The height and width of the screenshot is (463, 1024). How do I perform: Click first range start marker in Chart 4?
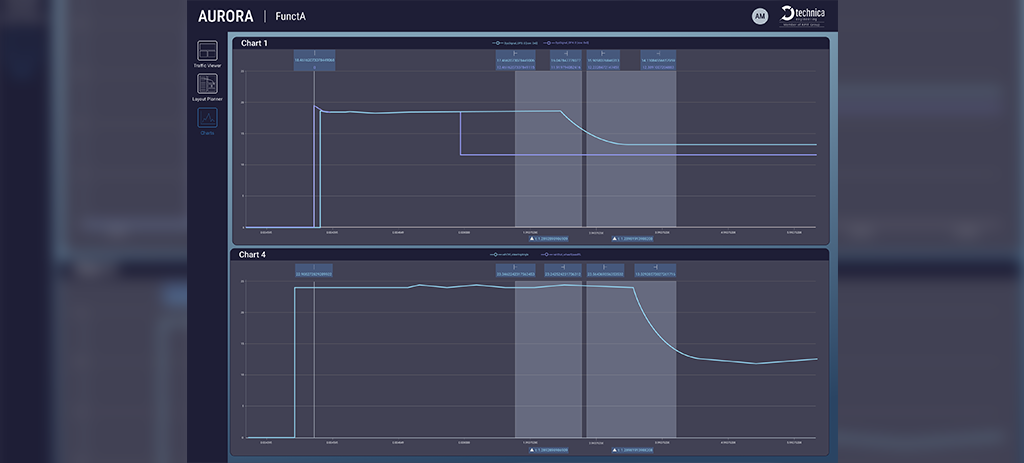coord(516,271)
